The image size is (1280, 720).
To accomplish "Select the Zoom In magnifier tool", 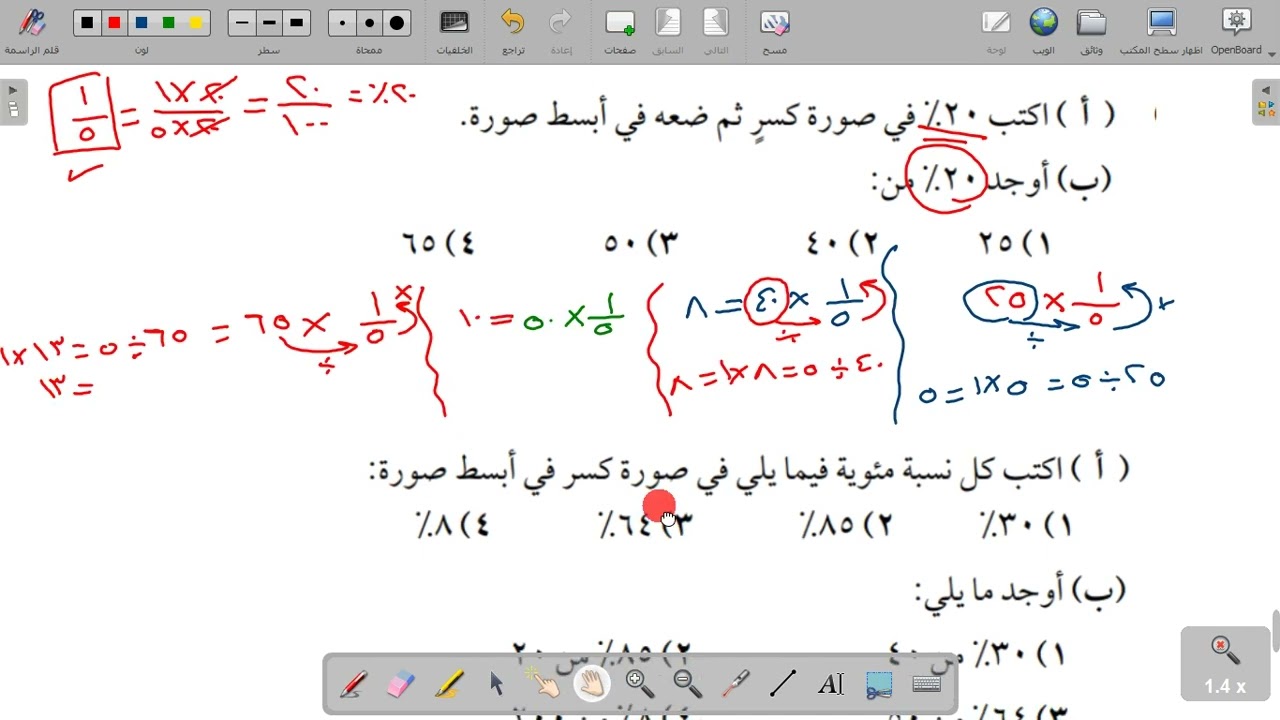I will click(x=640, y=684).
